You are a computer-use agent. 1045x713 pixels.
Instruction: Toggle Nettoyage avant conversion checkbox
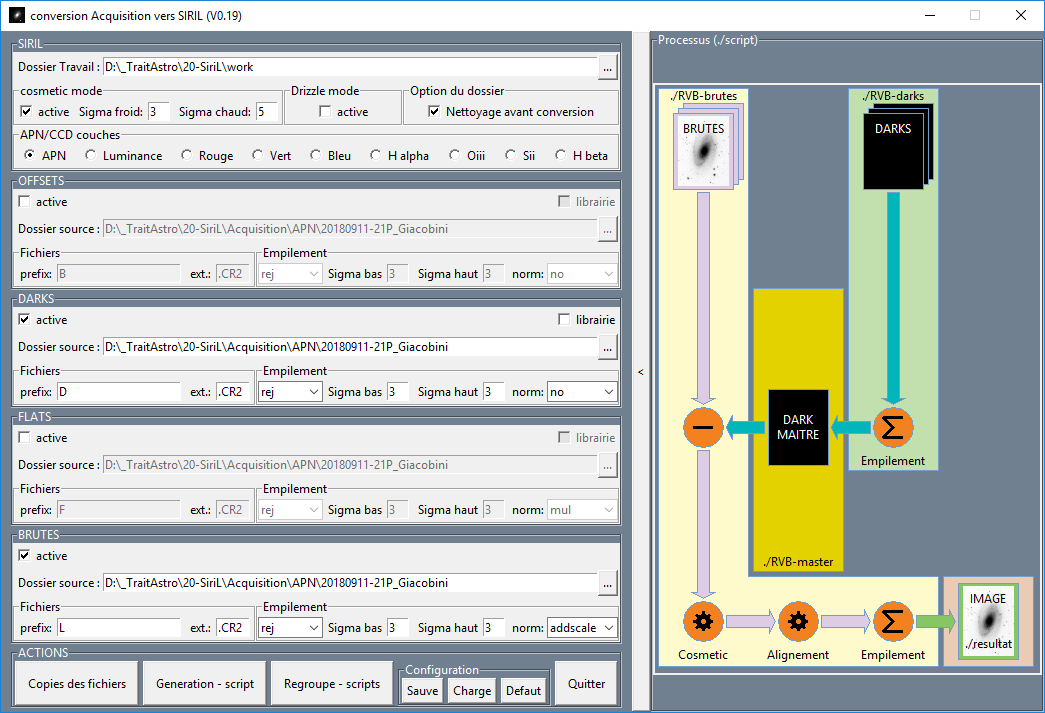pos(434,111)
